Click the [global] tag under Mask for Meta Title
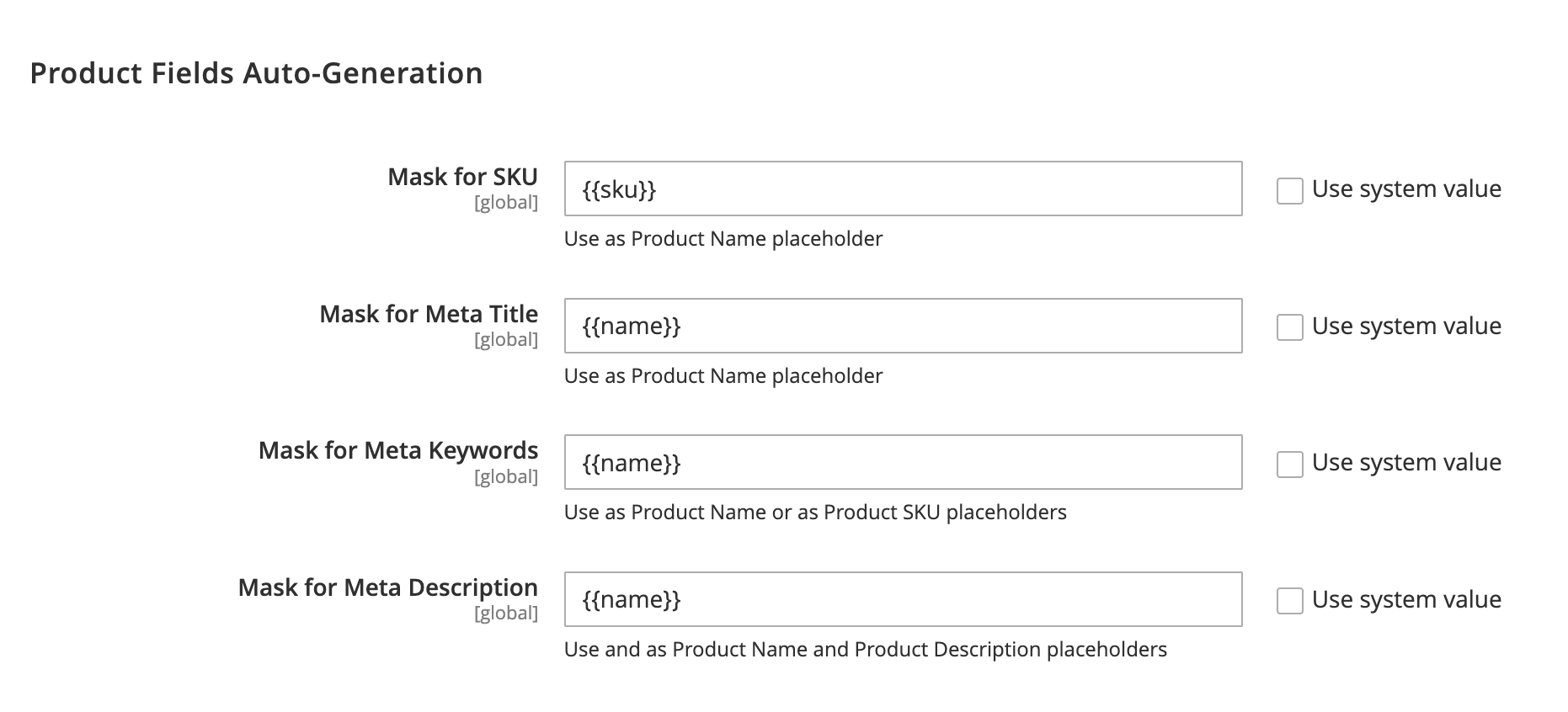This screenshot has width=1568, height=712. coord(507,339)
